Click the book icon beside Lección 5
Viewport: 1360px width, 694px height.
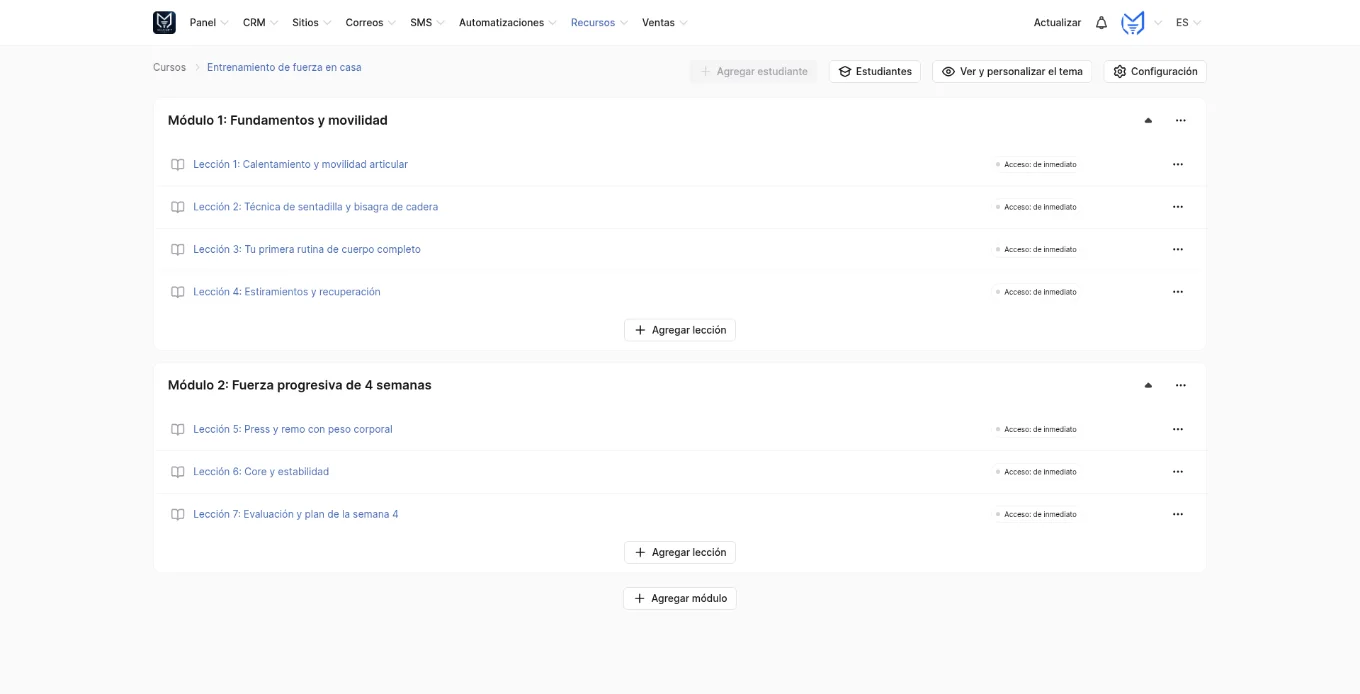point(178,429)
